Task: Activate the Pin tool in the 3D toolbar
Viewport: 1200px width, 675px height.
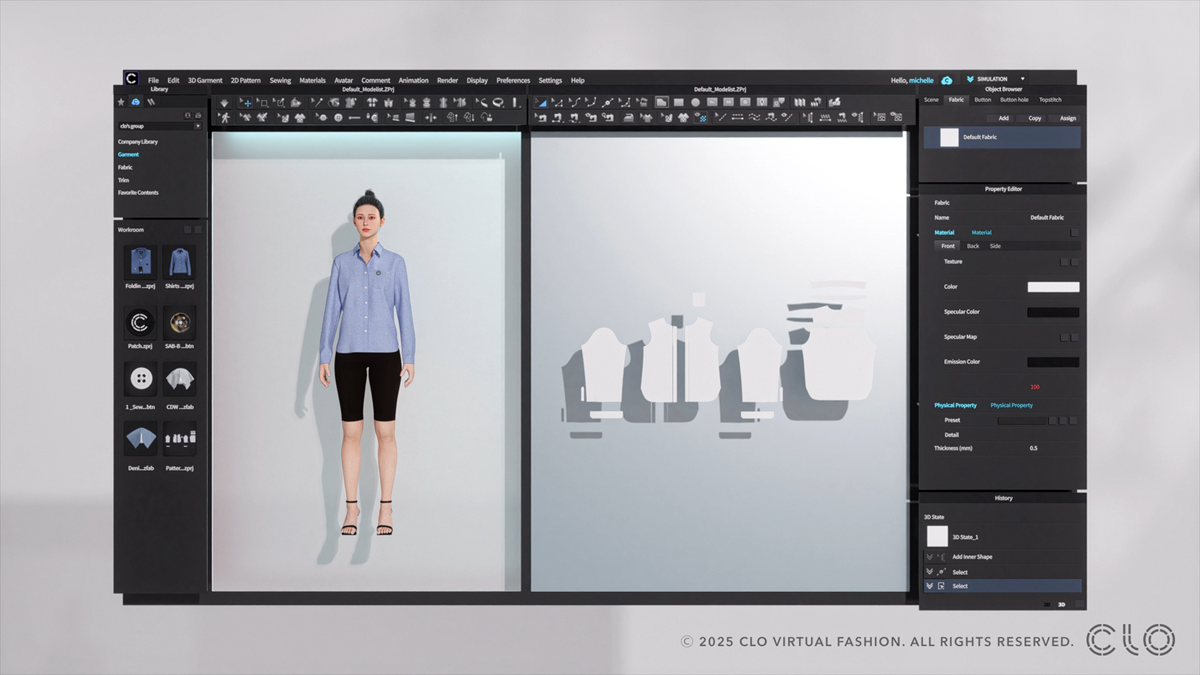Action: point(317,102)
